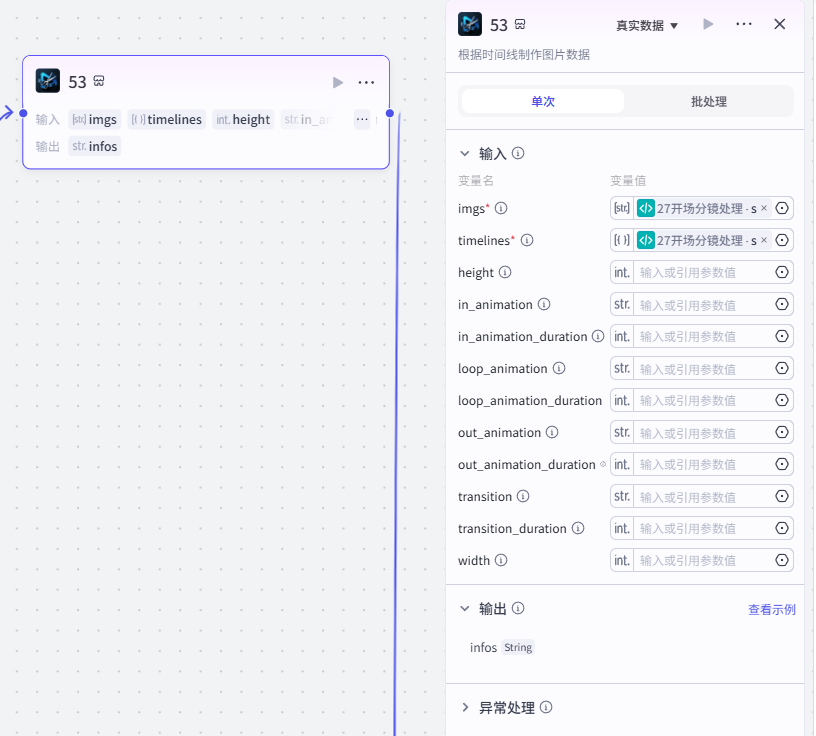Focus the transition_duration value input
The height and width of the screenshot is (736, 816).
[703, 528]
